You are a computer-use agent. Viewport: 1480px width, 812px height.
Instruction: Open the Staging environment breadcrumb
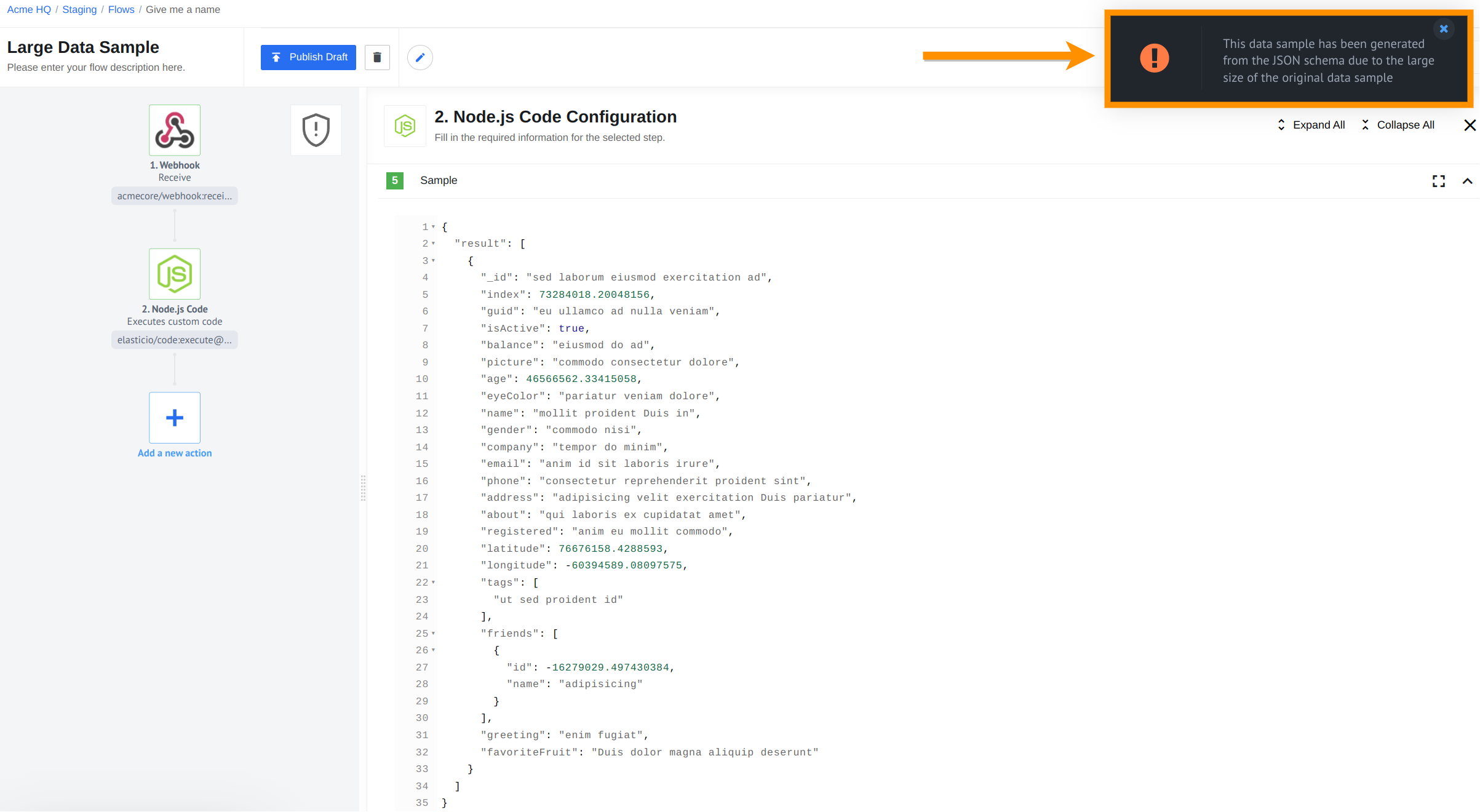79,9
